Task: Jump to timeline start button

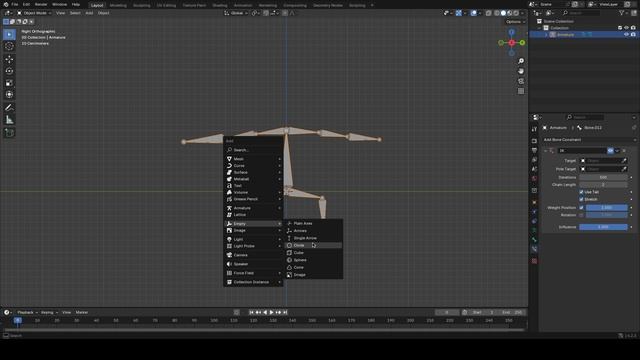Action: coord(251,312)
